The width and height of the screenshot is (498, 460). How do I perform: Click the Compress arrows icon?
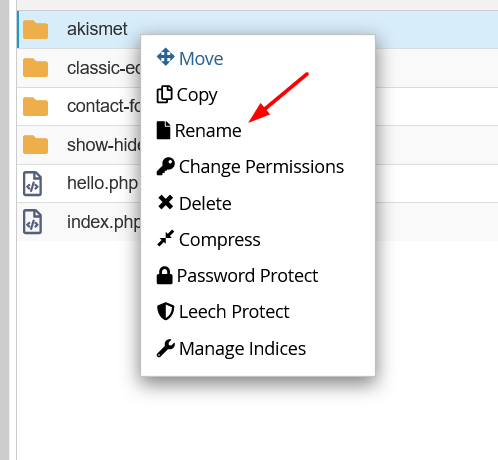click(165, 238)
